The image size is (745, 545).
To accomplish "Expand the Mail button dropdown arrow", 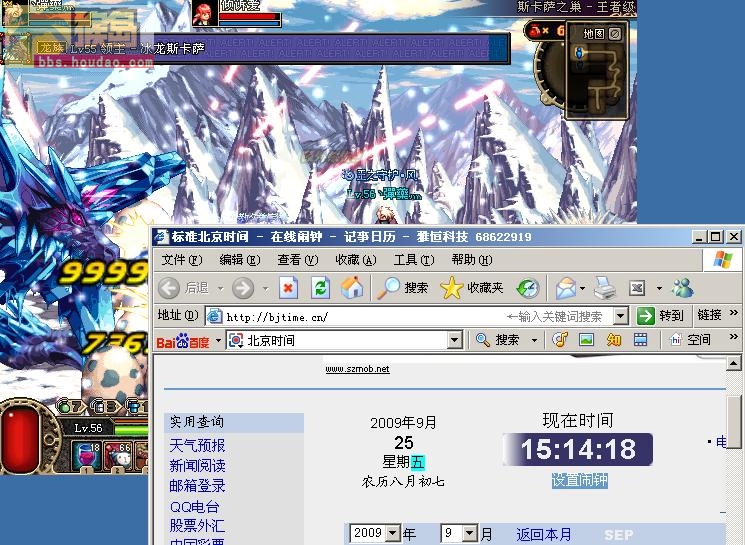I will point(583,288).
